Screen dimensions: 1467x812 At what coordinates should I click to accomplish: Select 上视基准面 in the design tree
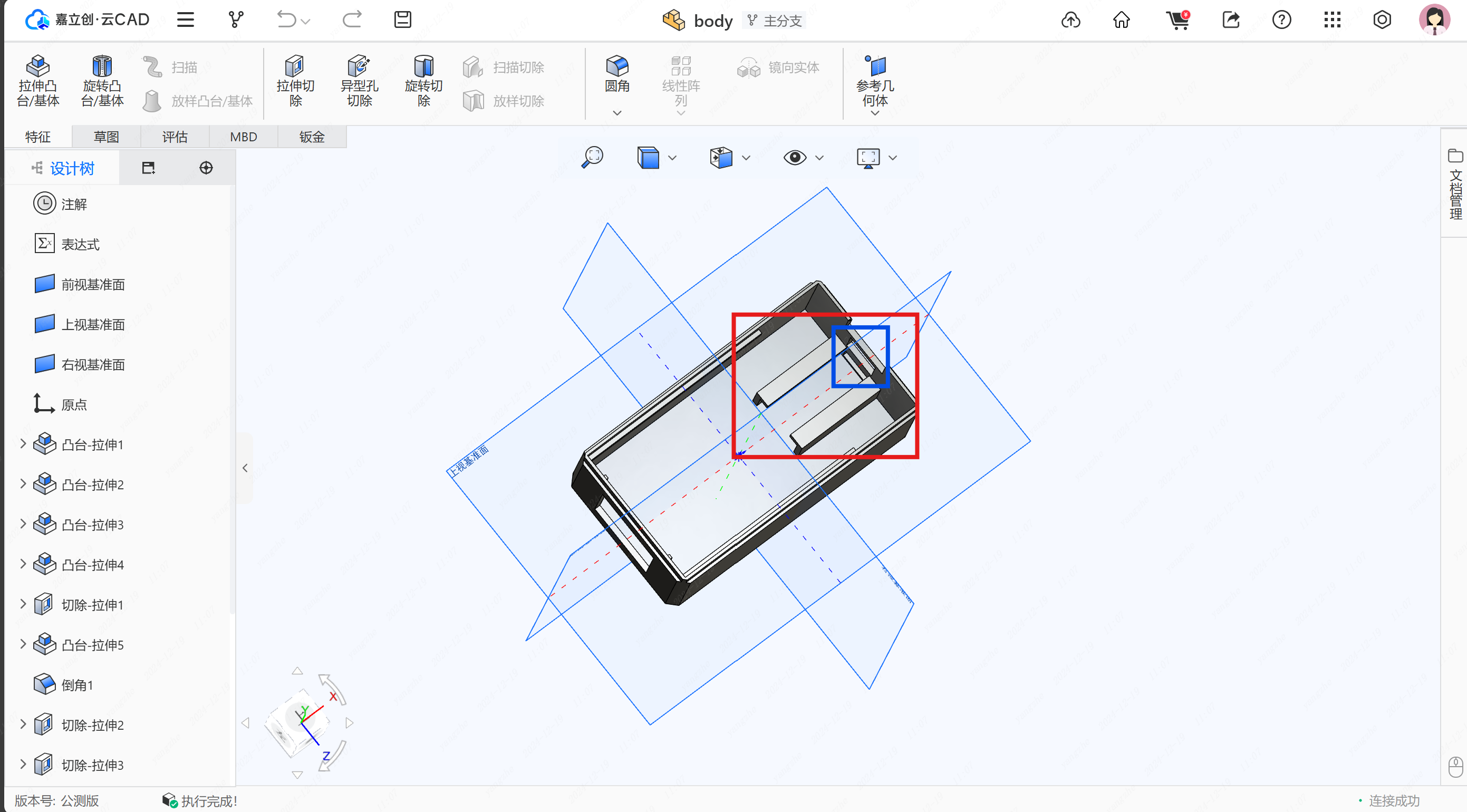click(x=92, y=325)
